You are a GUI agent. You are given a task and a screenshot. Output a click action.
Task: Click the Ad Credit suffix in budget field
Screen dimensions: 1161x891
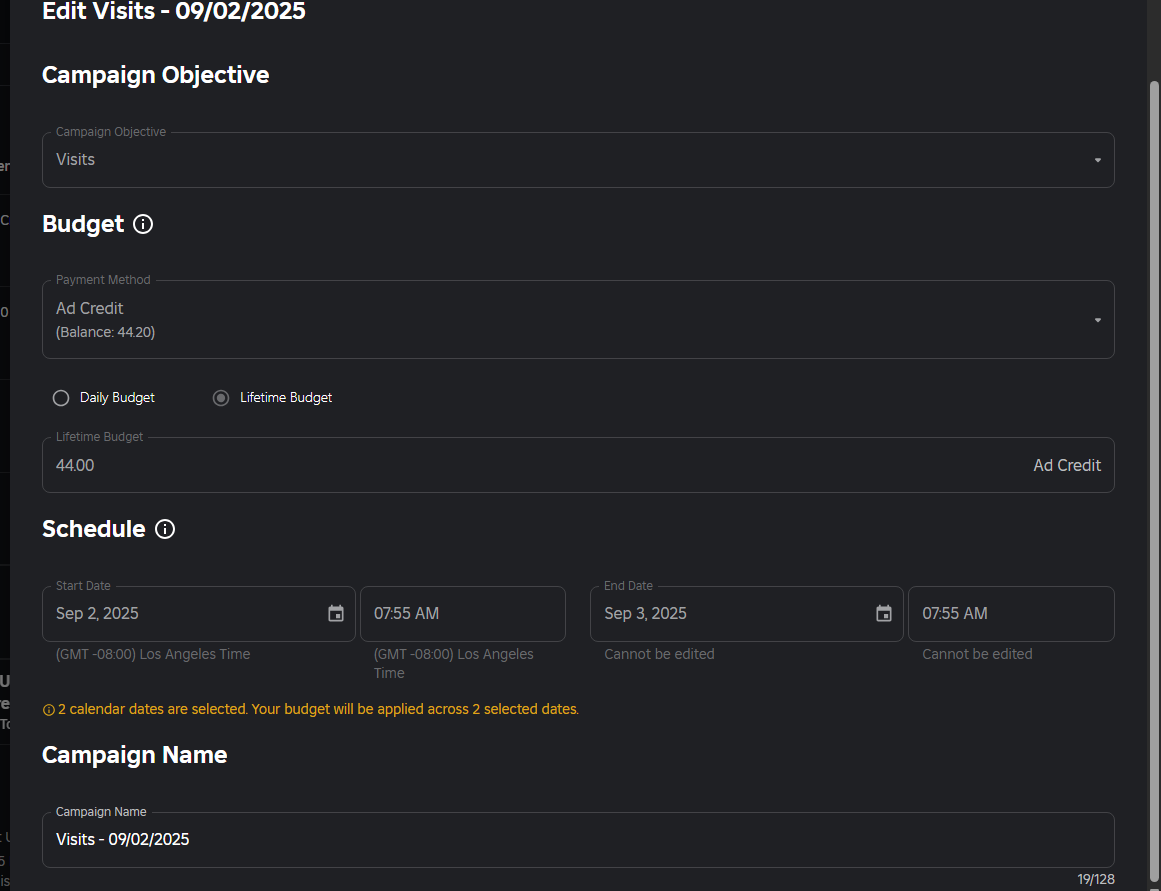tap(1067, 465)
